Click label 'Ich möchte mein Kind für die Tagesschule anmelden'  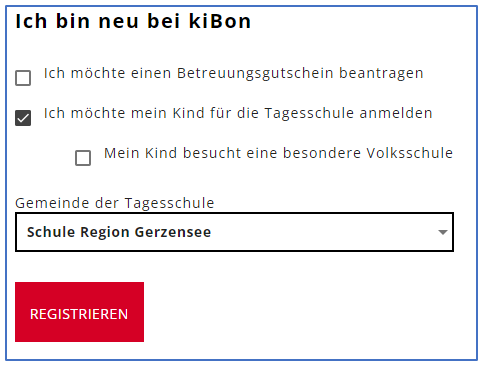tap(238, 114)
